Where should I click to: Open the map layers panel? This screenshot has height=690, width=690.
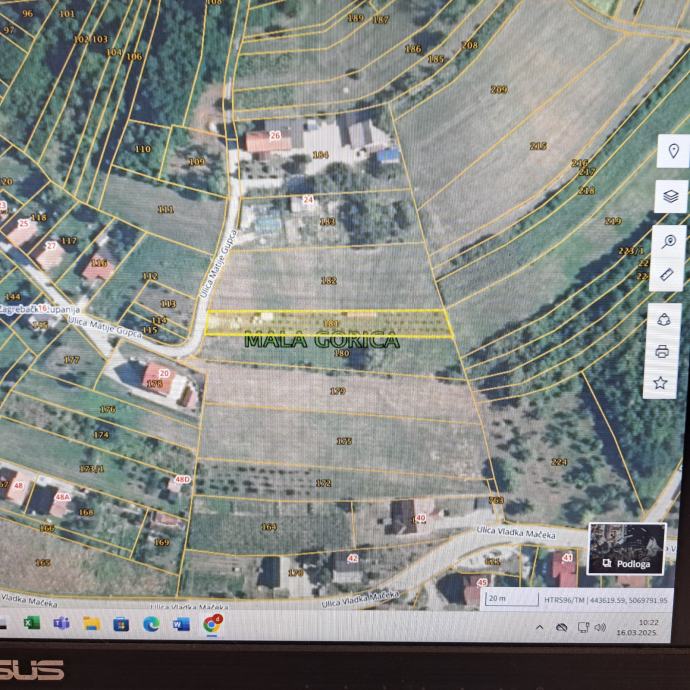(x=671, y=196)
